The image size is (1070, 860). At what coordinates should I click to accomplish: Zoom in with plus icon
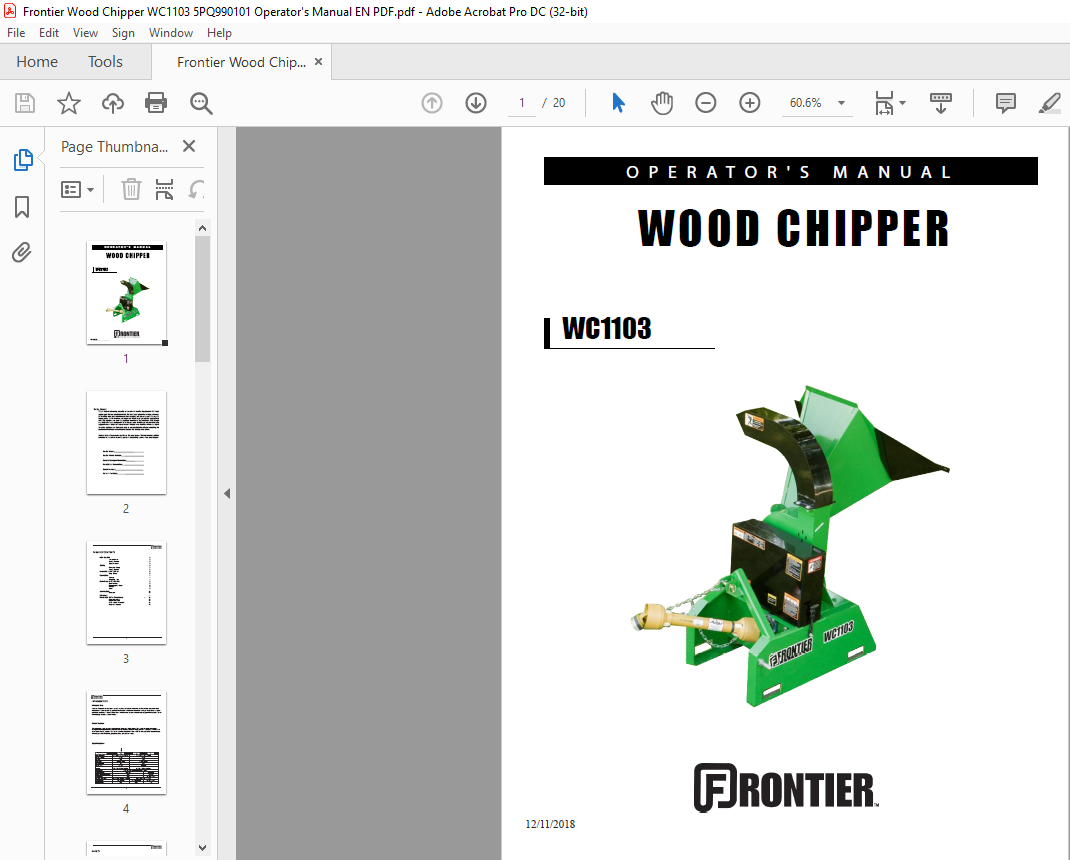point(749,103)
